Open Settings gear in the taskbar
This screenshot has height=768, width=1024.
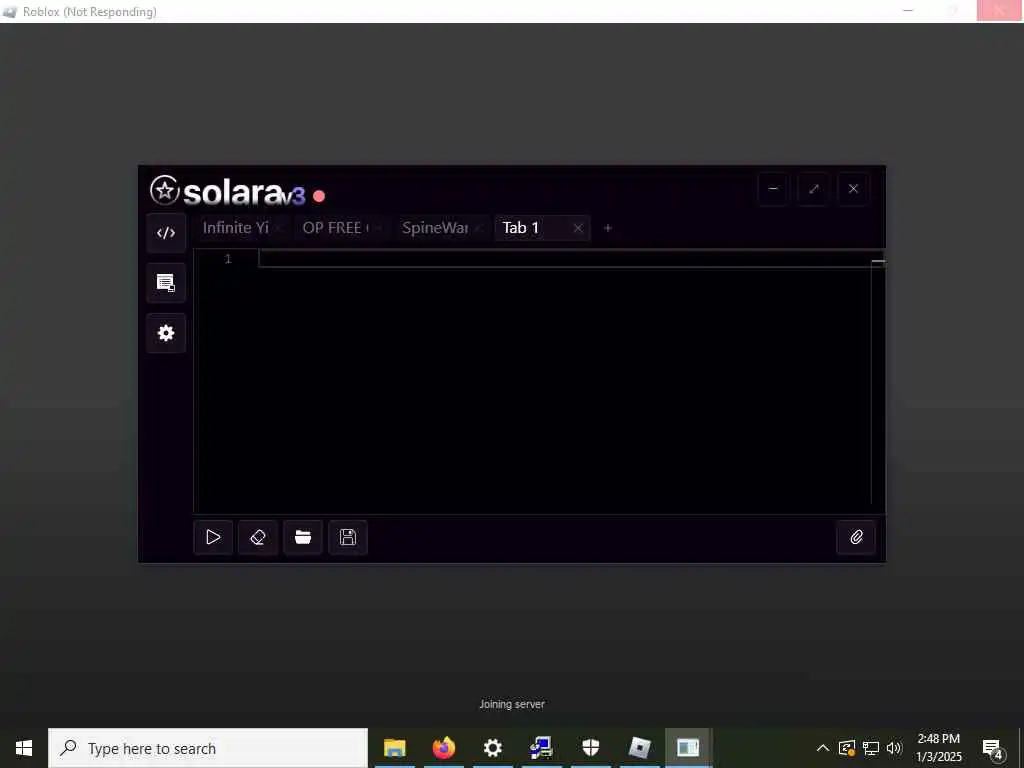pos(492,748)
